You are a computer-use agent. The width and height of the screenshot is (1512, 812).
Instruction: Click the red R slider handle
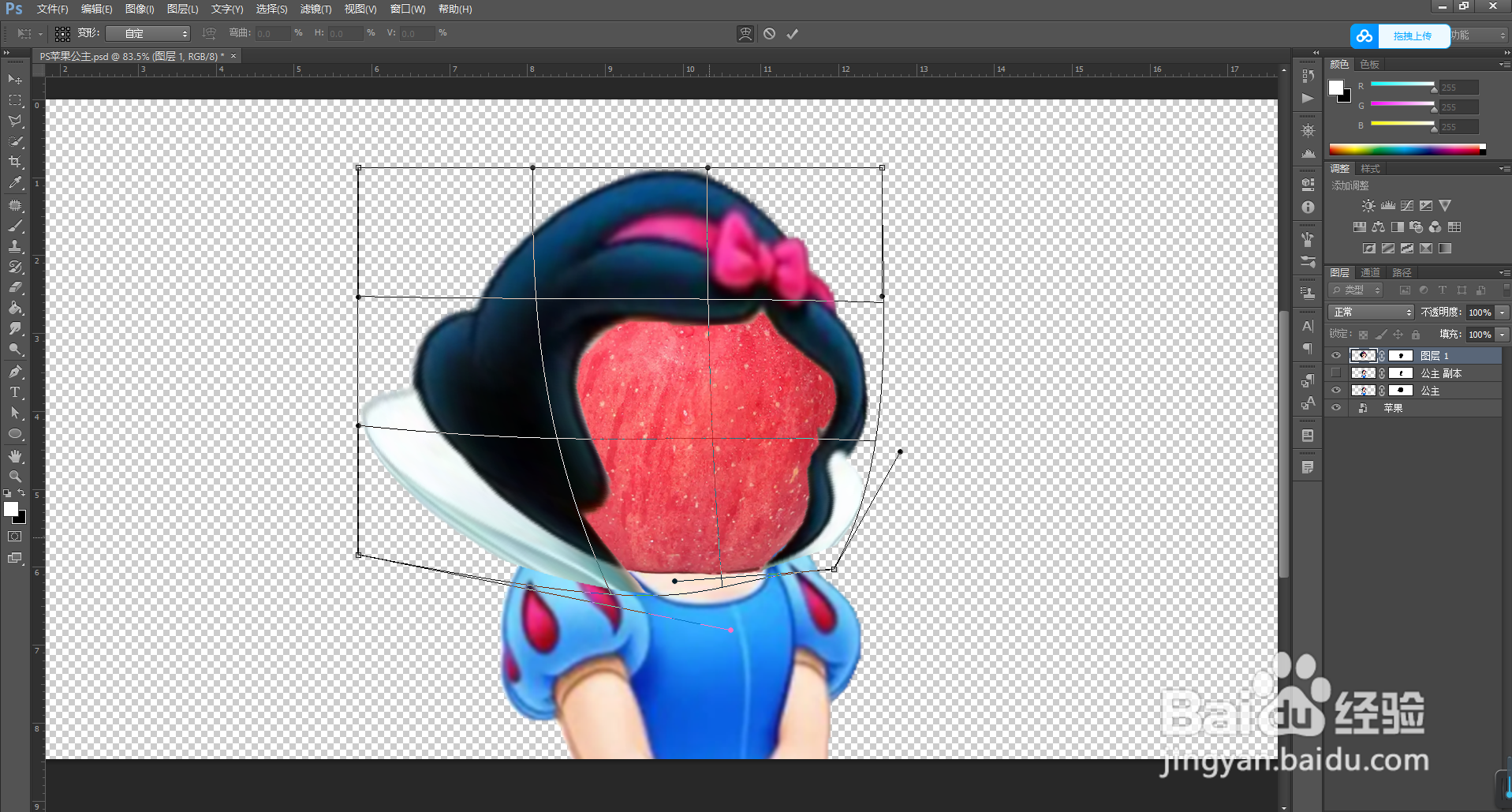pos(1434,89)
